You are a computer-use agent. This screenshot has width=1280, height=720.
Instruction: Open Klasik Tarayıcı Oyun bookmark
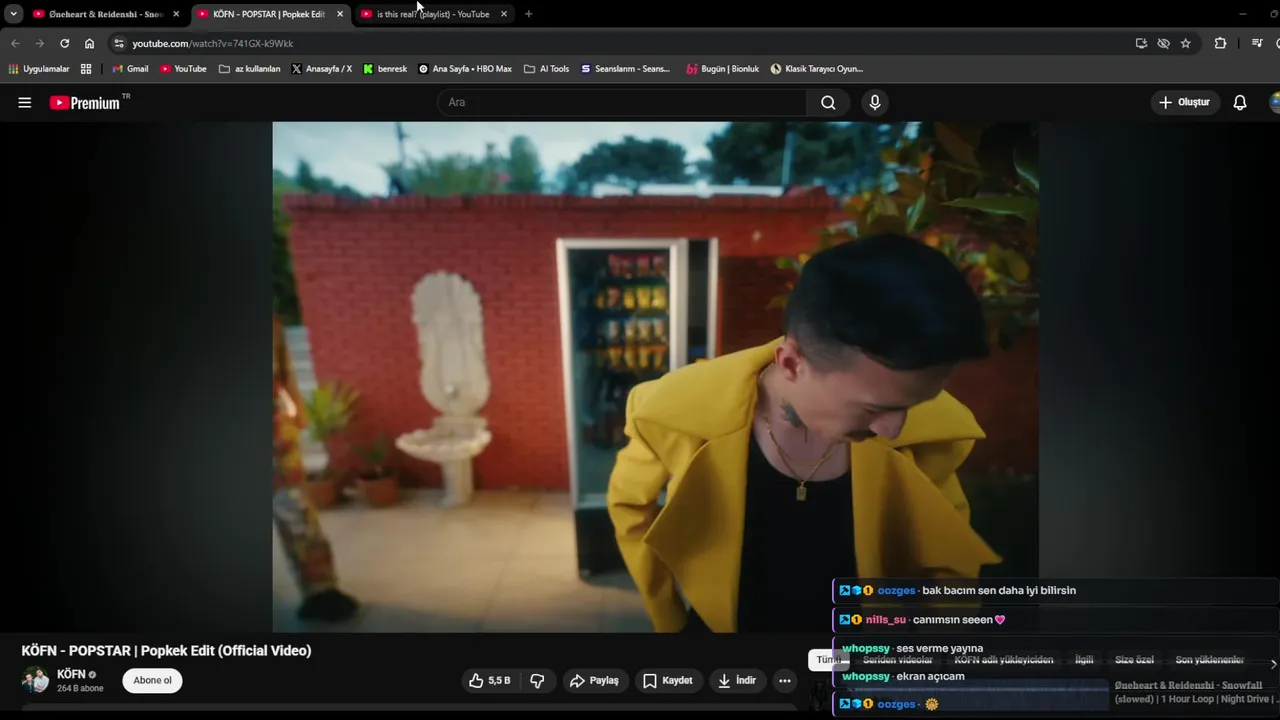816,69
